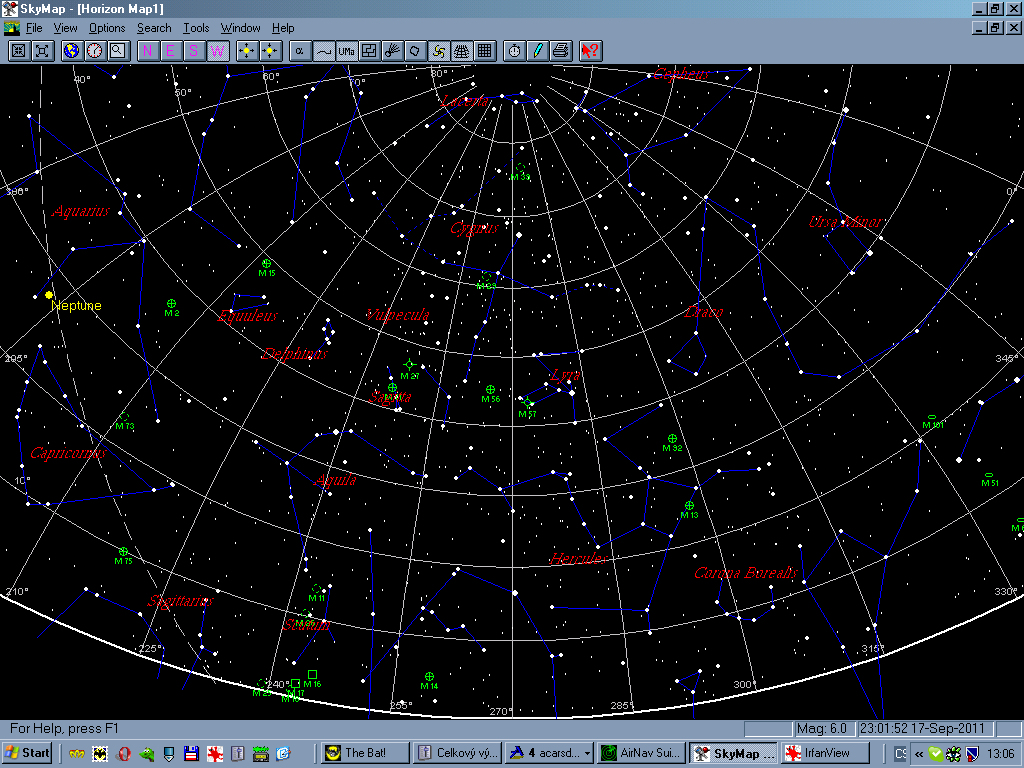Toggle the UMa constellation names button
Screen dimensions: 1024x768
click(x=346, y=51)
